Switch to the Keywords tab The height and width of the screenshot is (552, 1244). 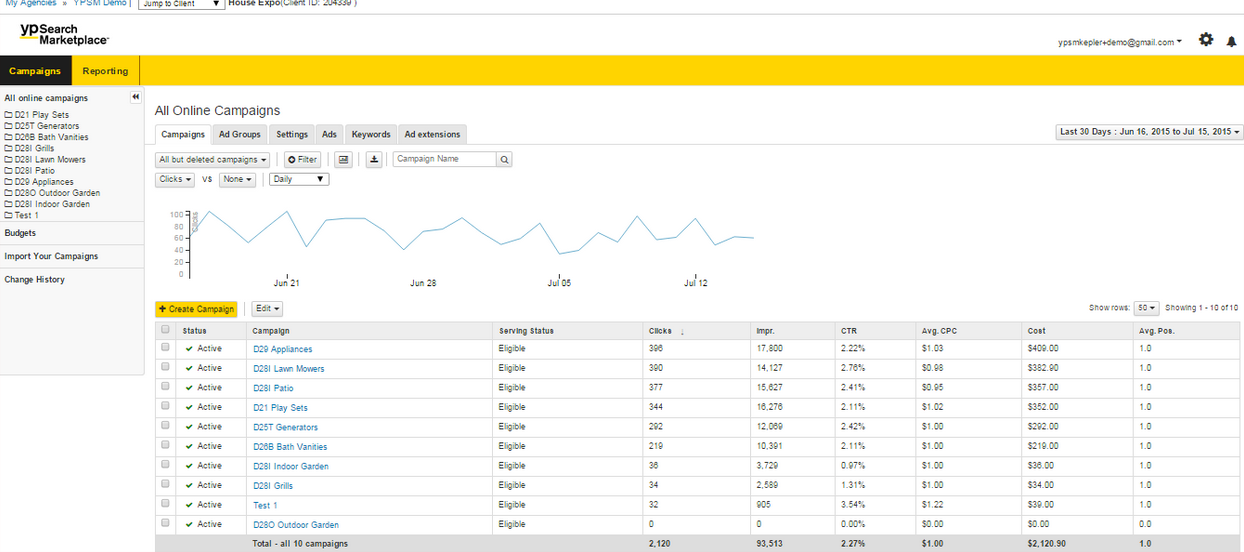coord(371,135)
